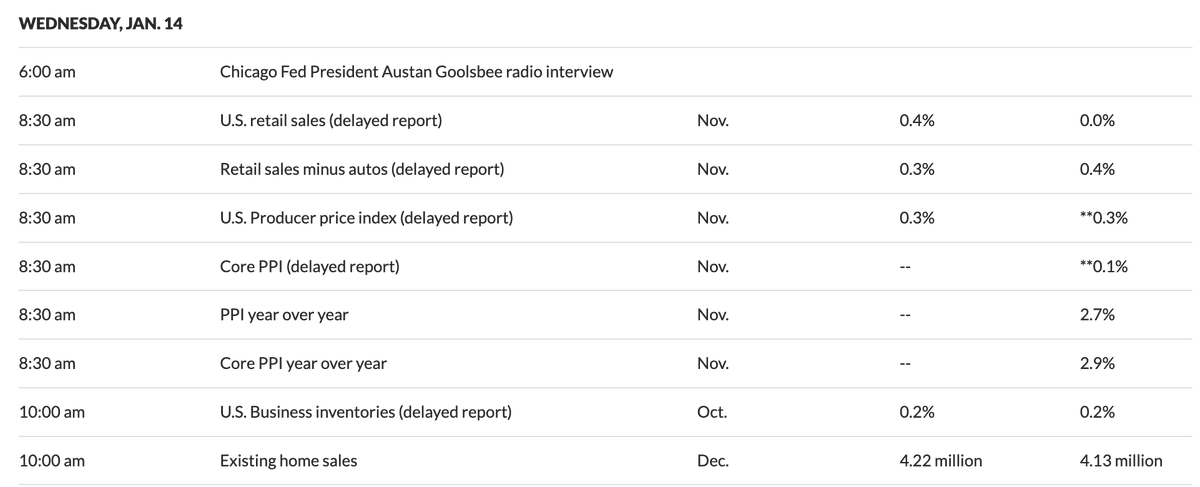1200x487 pixels.
Task: Select U.S. retail sales (delayed report) row
Action: [x=330, y=121]
